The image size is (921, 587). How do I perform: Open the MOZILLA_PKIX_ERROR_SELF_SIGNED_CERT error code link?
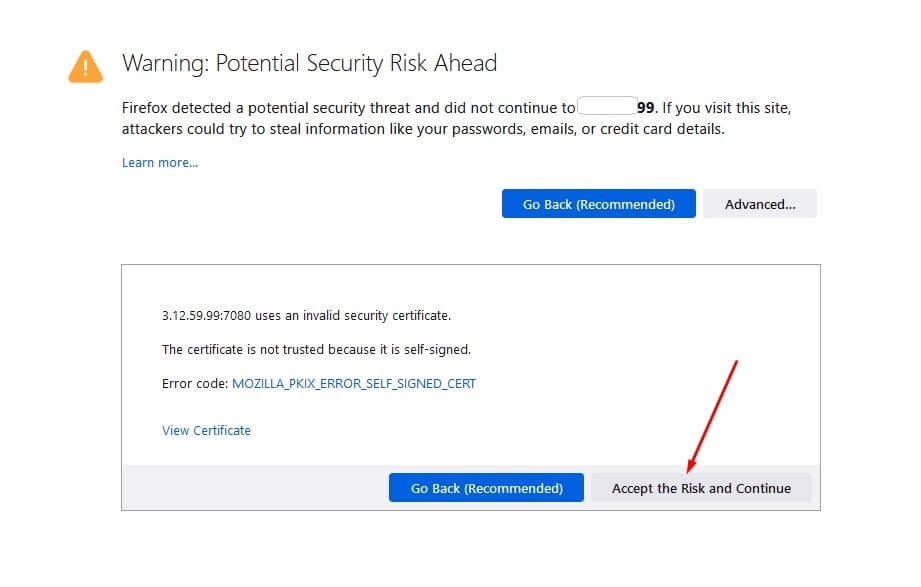coord(354,383)
